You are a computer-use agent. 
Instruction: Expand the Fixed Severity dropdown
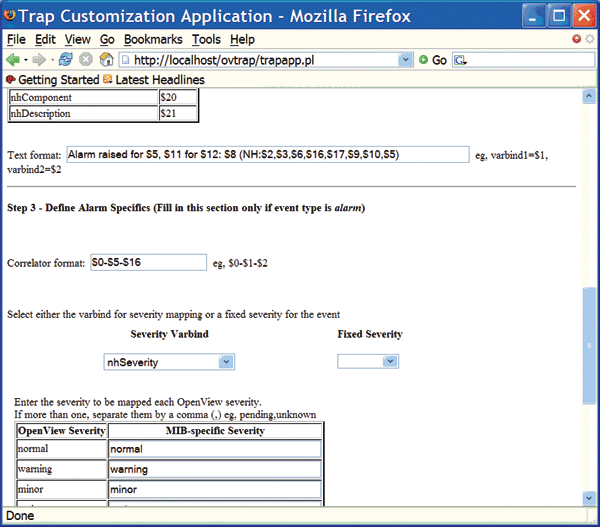[393, 362]
